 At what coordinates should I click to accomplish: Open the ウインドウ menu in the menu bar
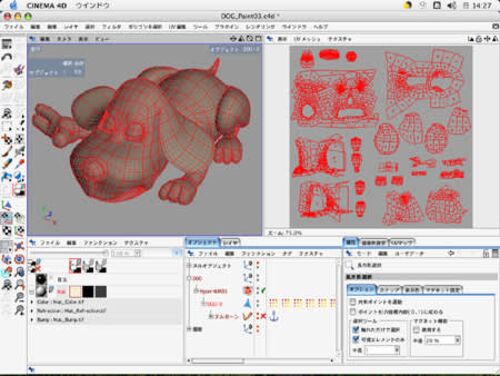[x=93, y=6]
